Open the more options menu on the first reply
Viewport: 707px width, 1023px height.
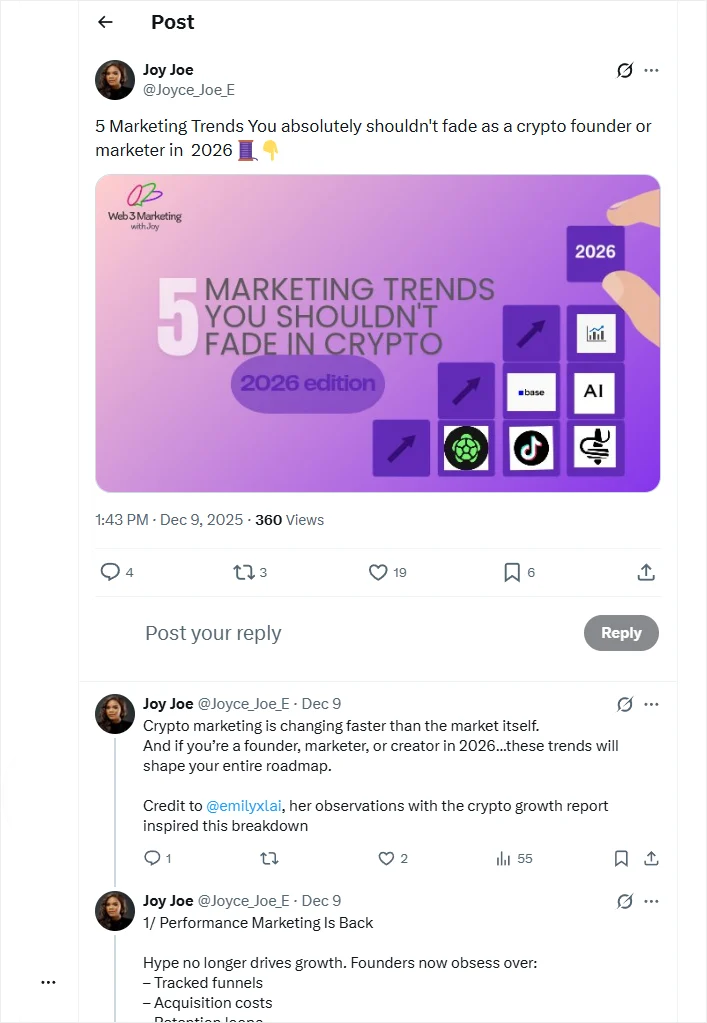pyautogui.click(x=651, y=704)
